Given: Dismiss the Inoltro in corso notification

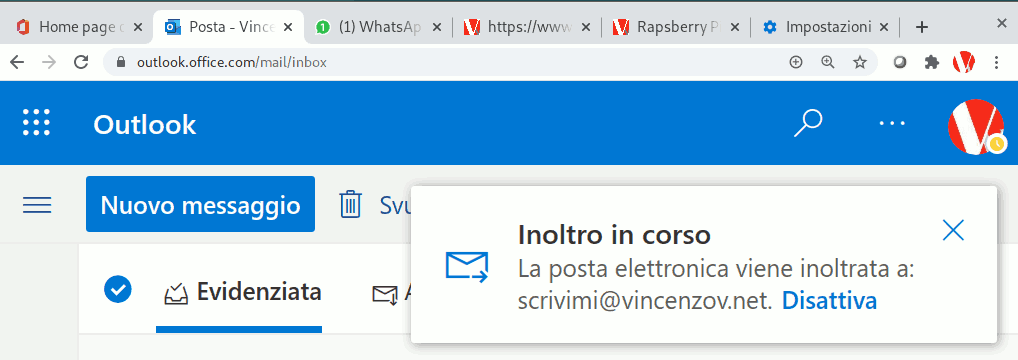Looking at the screenshot, I should pos(953,230).
